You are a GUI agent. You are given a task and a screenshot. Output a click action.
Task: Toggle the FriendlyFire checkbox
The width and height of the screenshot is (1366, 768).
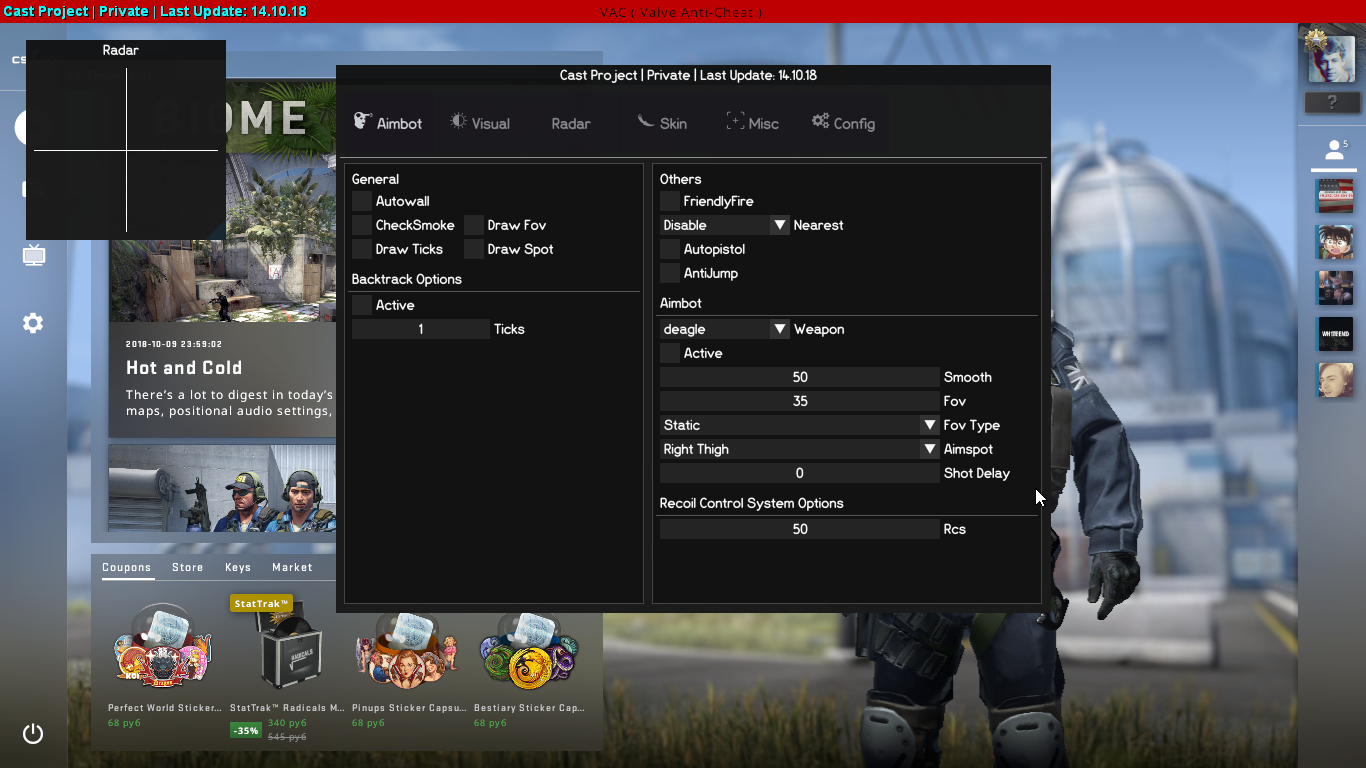pyautogui.click(x=670, y=201)
